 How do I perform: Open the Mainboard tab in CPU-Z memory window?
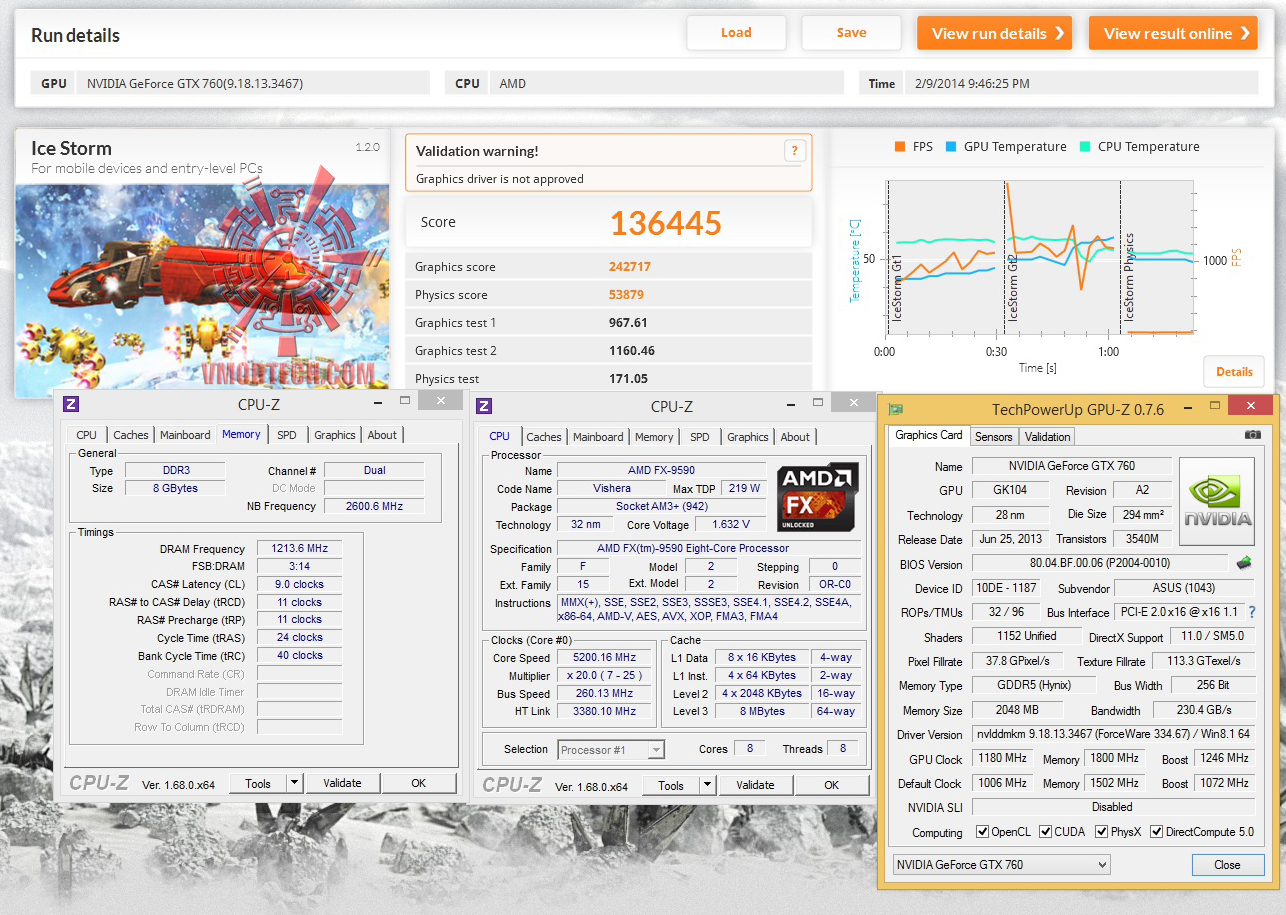(x=185, y=435)
